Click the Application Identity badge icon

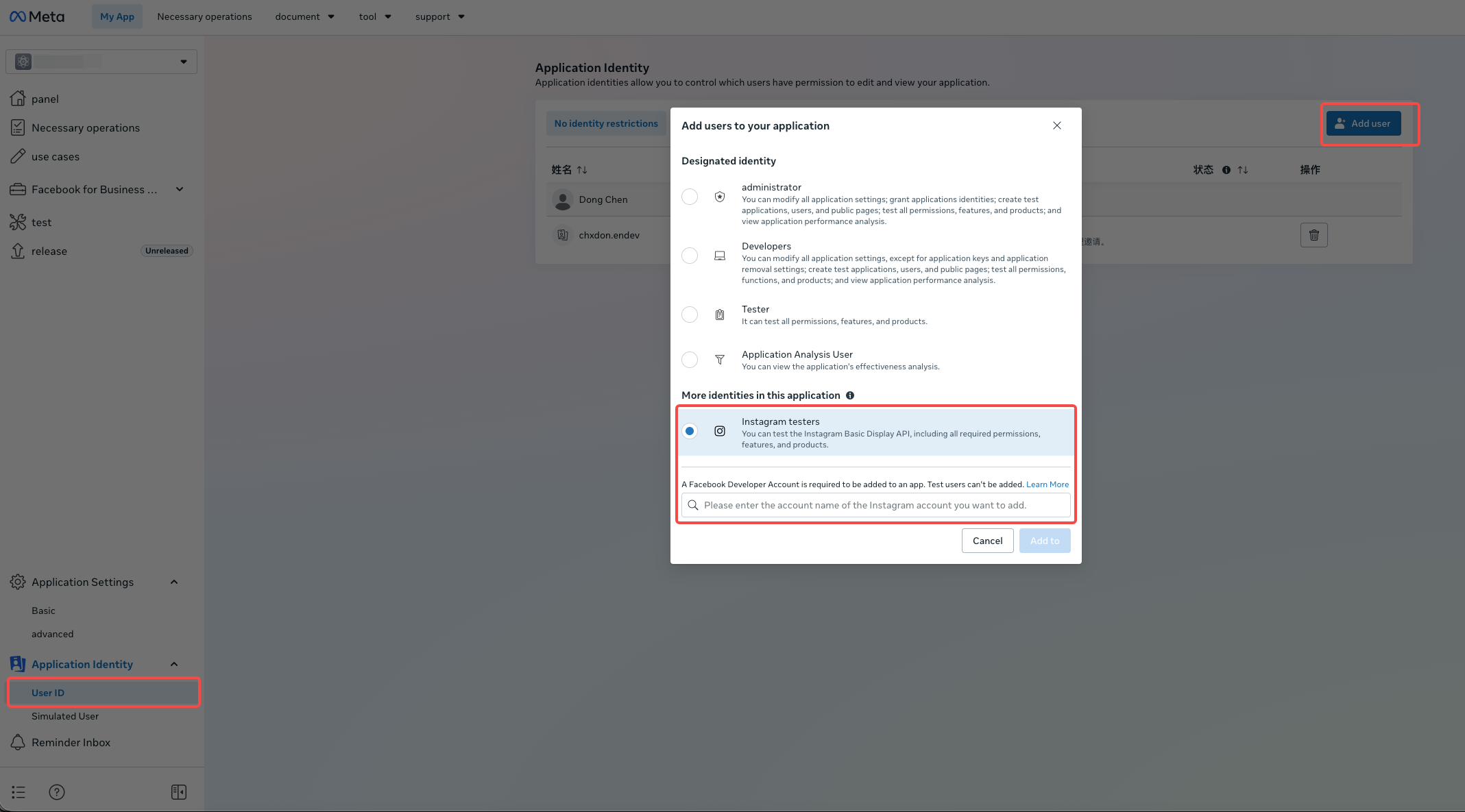coord(18,664)
